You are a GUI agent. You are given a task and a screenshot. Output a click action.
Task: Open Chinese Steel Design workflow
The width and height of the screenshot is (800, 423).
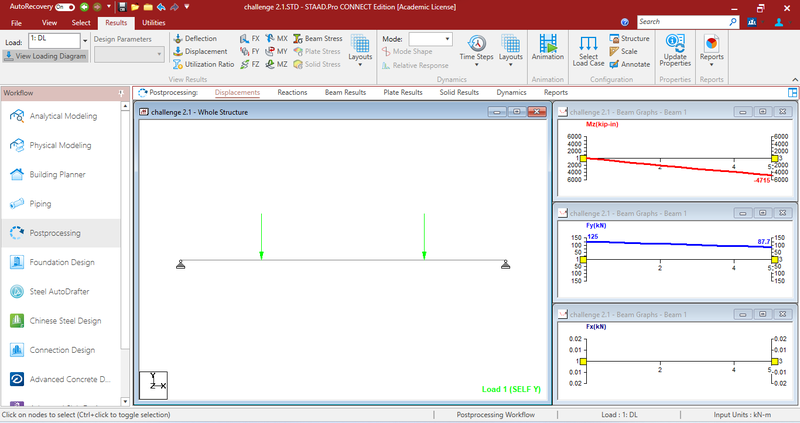point(61,321)
